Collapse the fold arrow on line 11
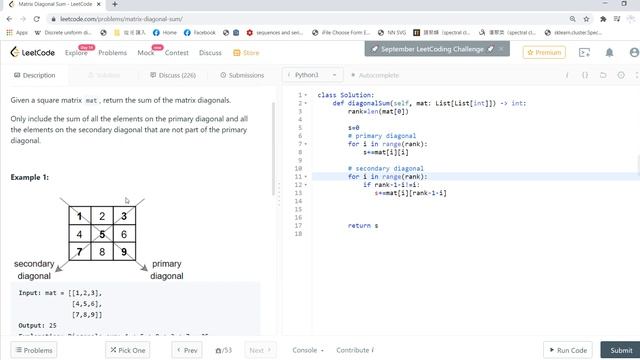Viewport: 640px width, 360px height. tap(306, 177)
